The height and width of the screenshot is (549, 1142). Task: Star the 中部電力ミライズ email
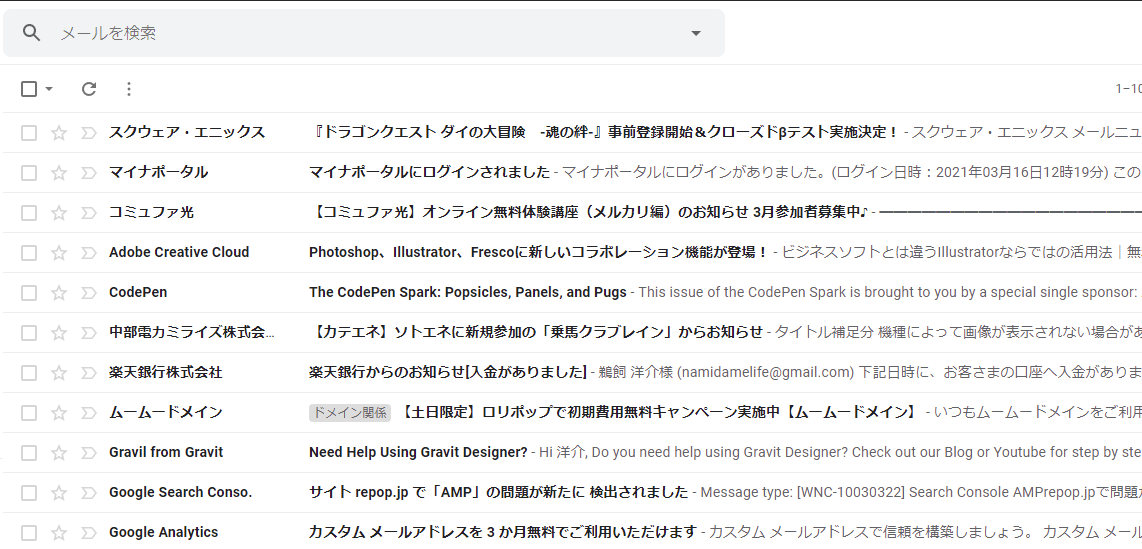(59, 333)
